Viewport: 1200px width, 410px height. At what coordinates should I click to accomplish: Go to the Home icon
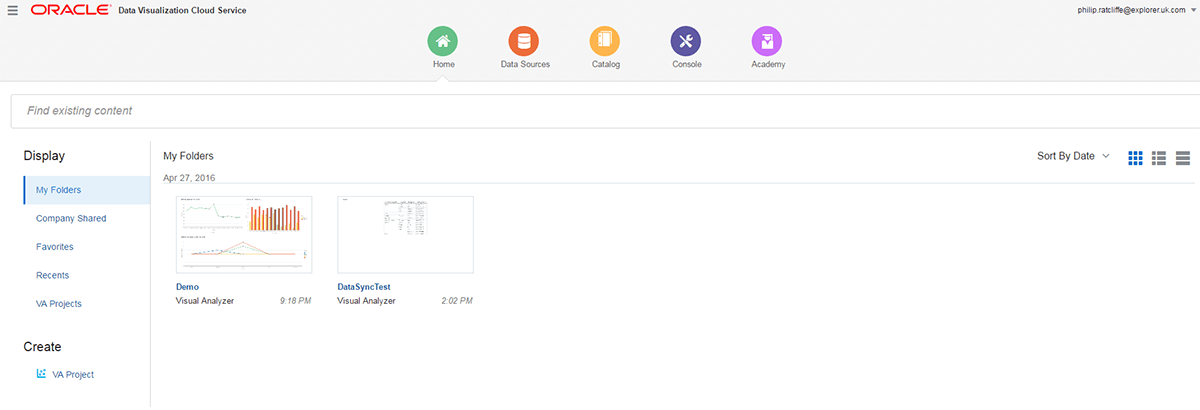point(443,41)
